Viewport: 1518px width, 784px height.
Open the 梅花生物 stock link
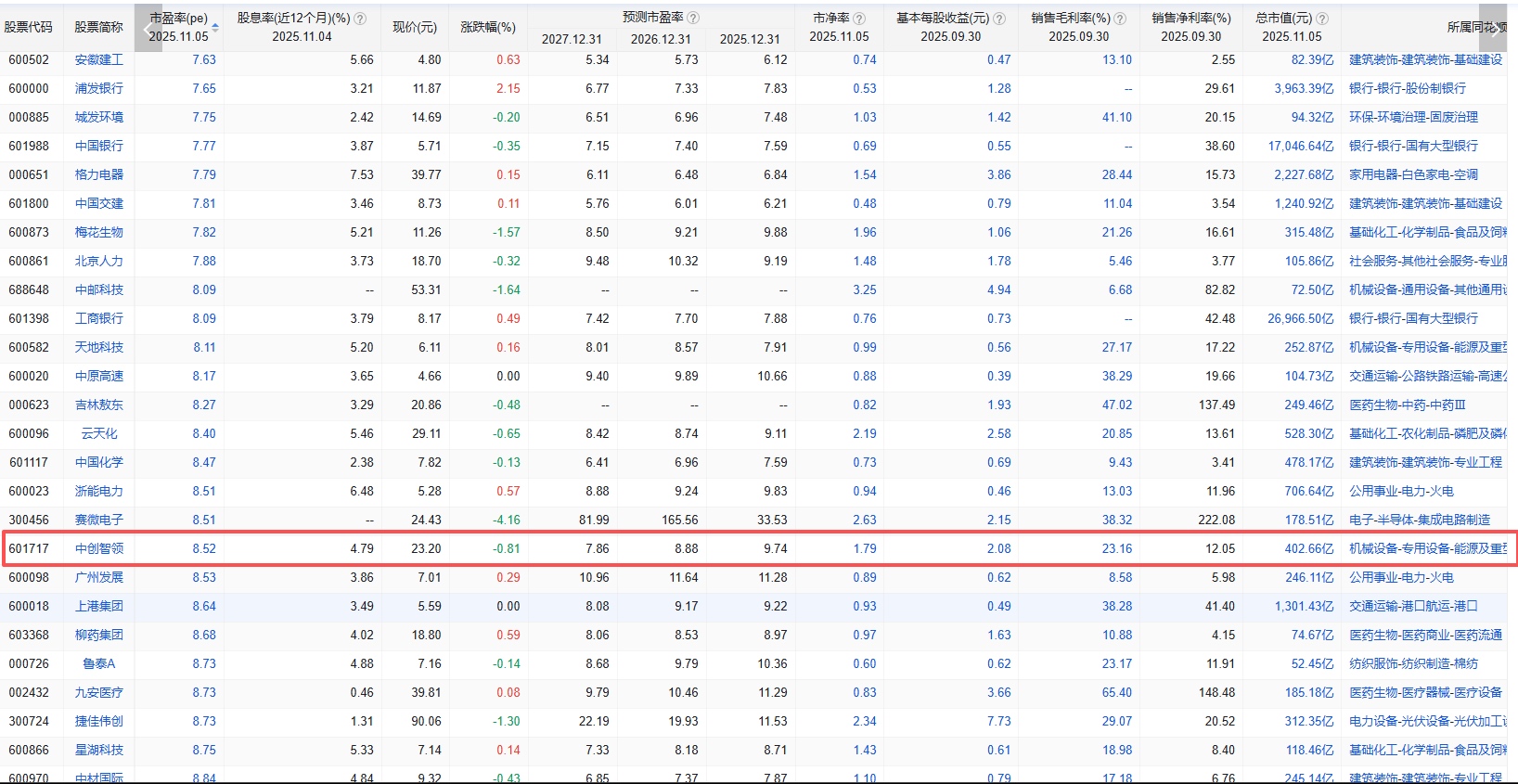[99, 232]
